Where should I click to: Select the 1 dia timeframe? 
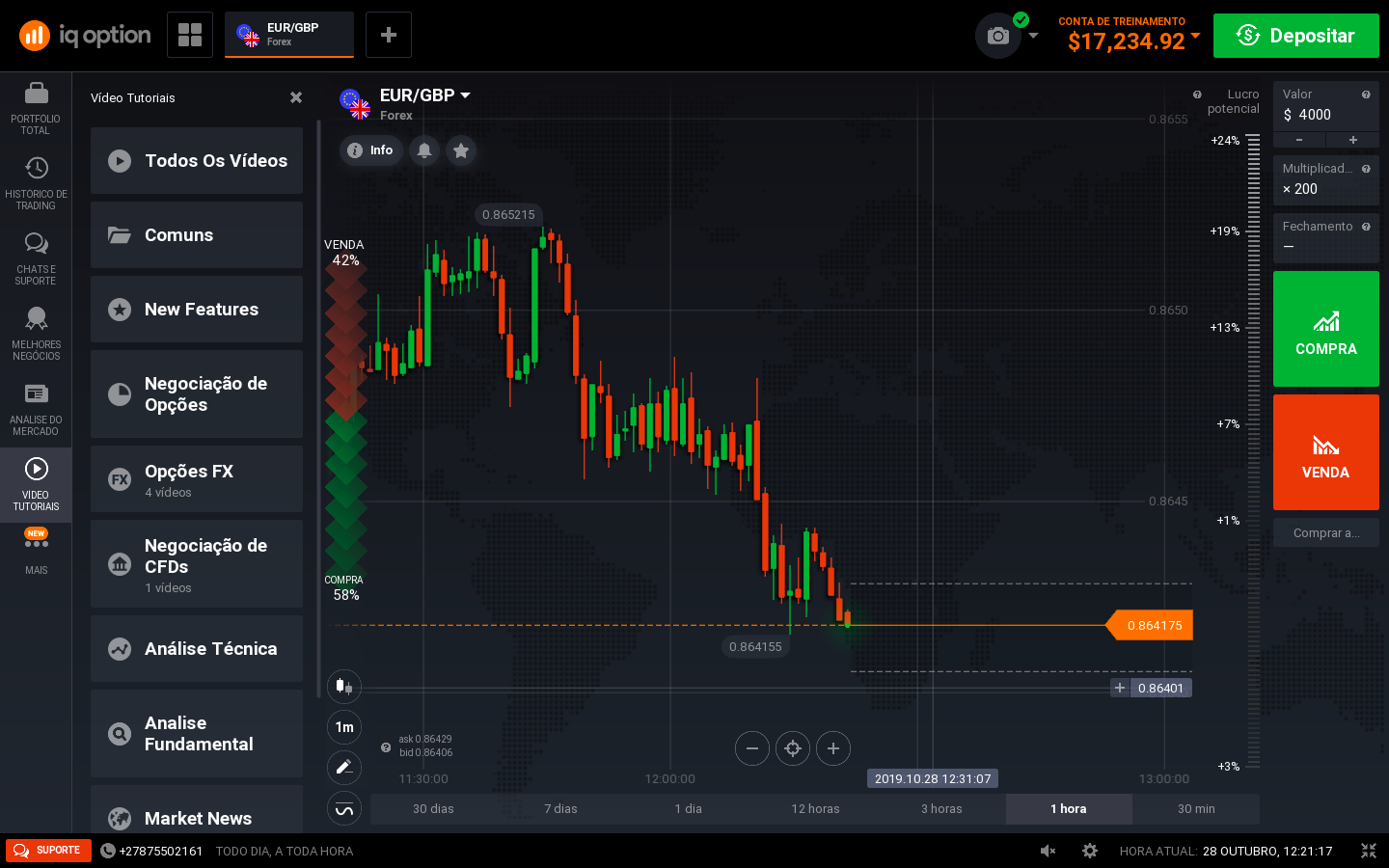coord(688,809)
